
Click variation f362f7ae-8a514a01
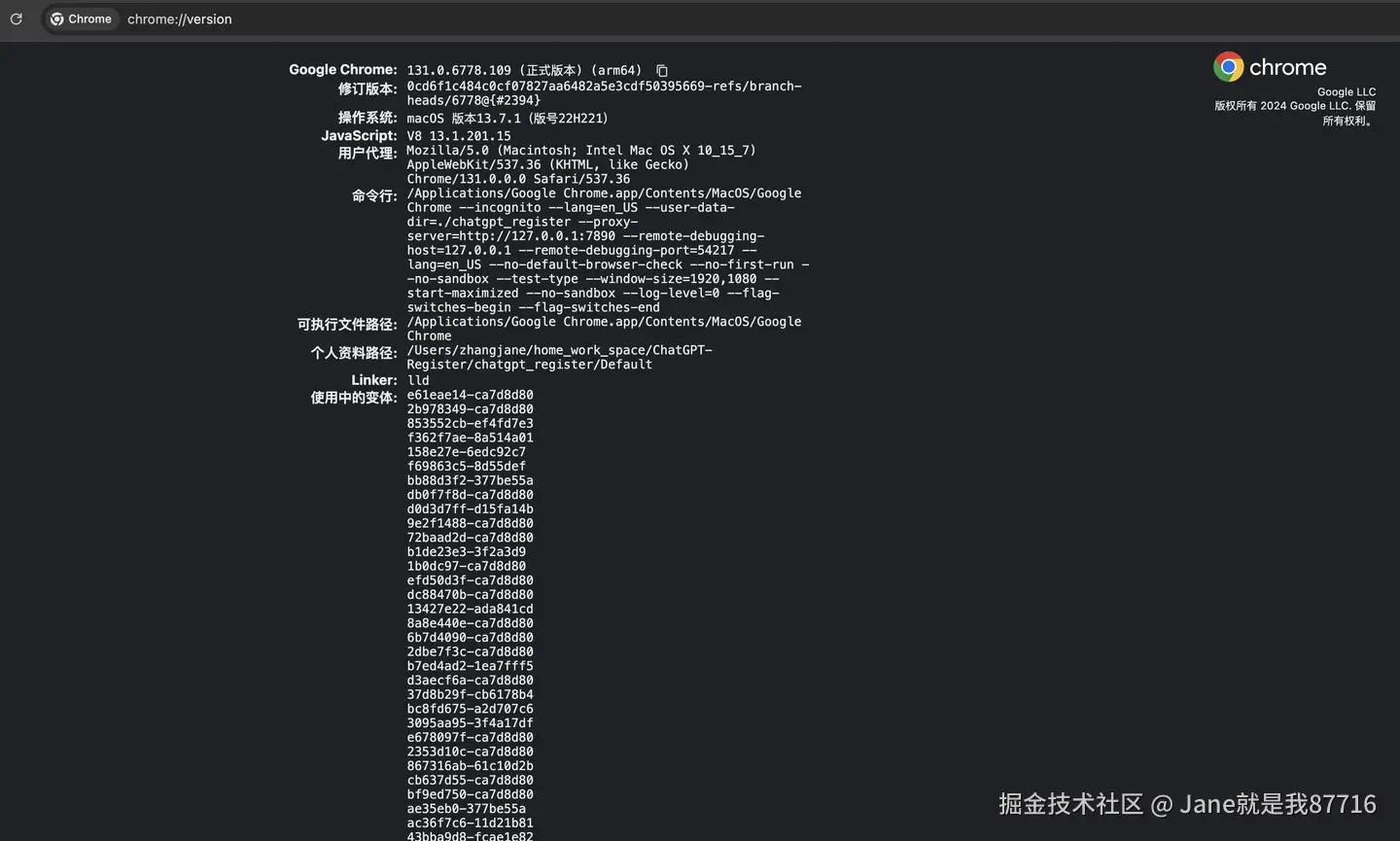(x=470, y=438)
